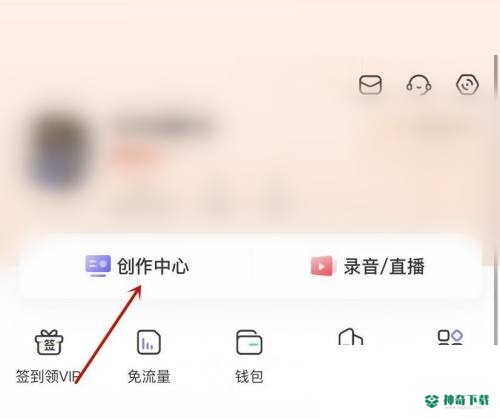Select the 钱包 label
Image resolution: width=500 pixels, height=419 pixels.
(249, 377)
